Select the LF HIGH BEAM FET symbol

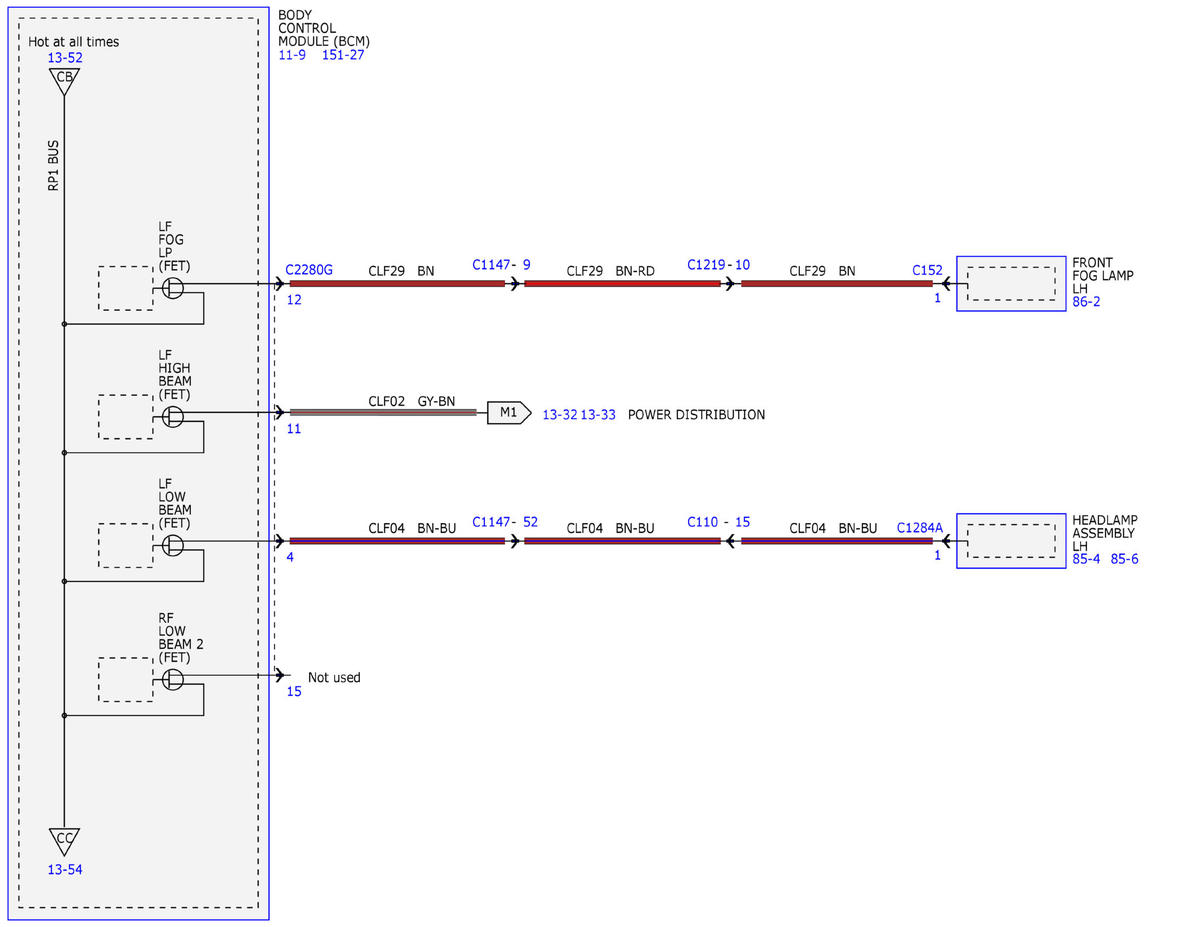(173, 416)
